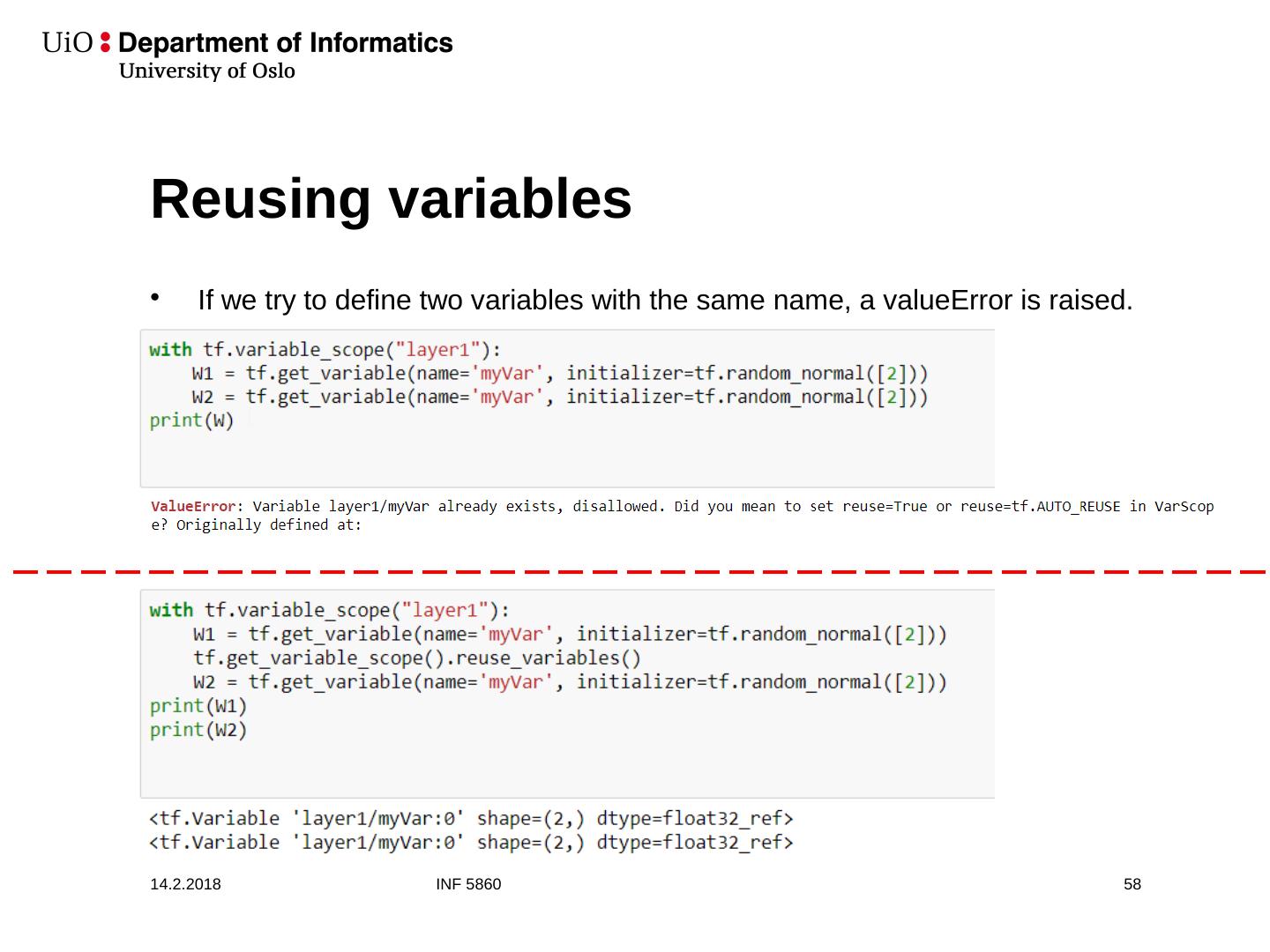
Task: Click the Reusing variables slide title
Action: tap(391, 199)
